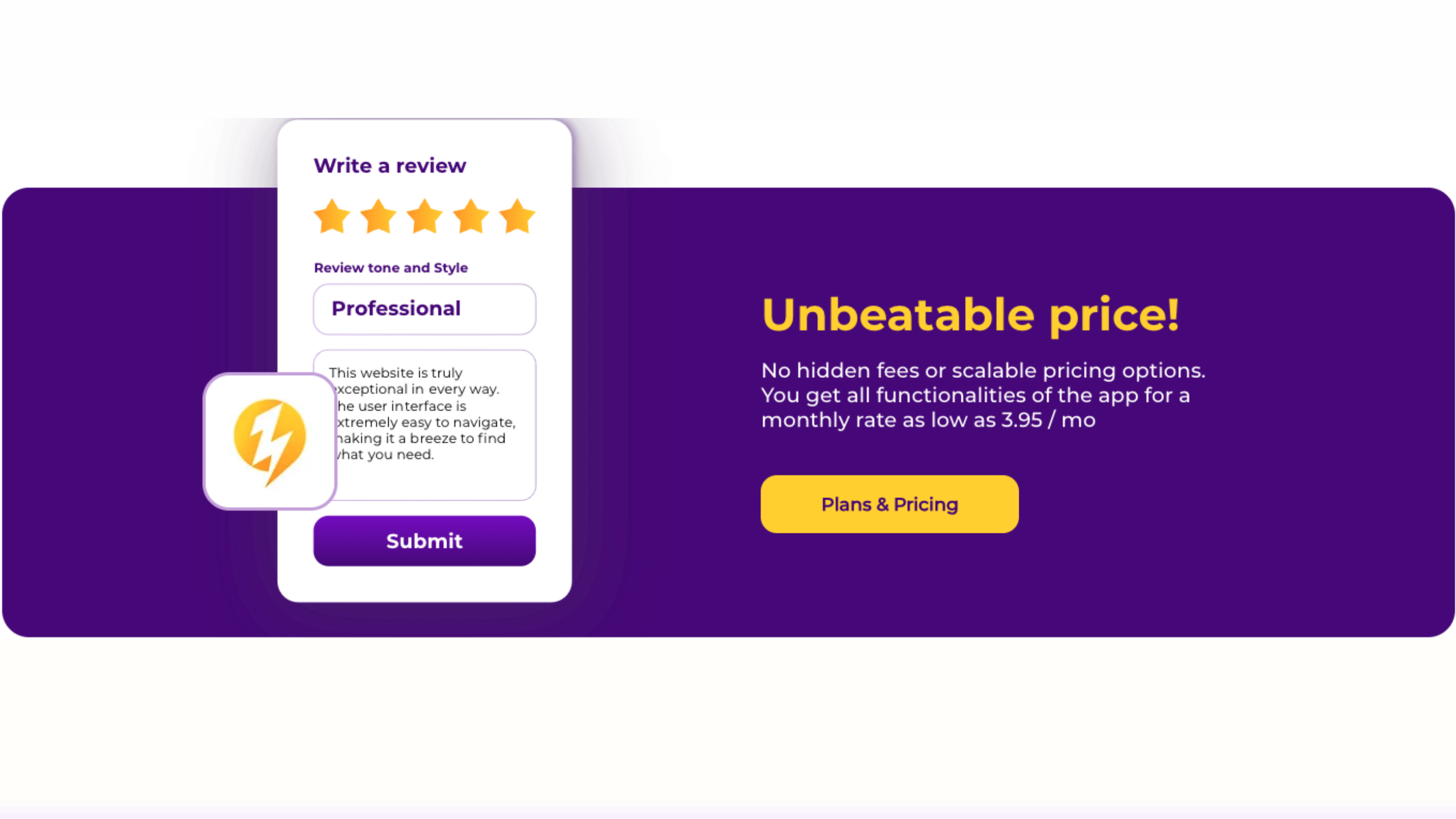1456x819 pixels.
Task: Click the 'Unbeatable price!' headline
Action: click(971, 314)
